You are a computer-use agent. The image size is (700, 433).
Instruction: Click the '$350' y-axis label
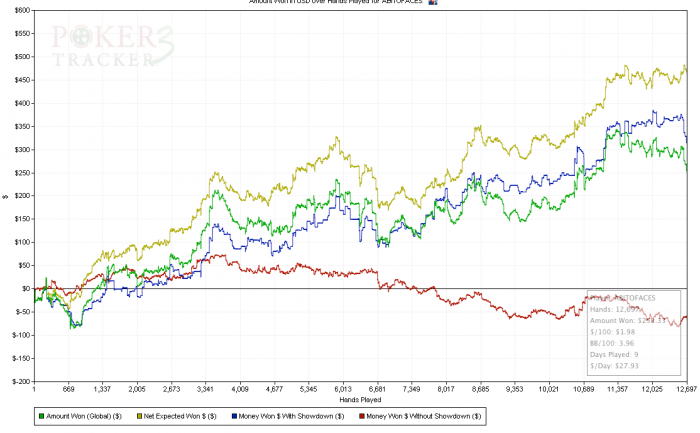pos(22,126)
